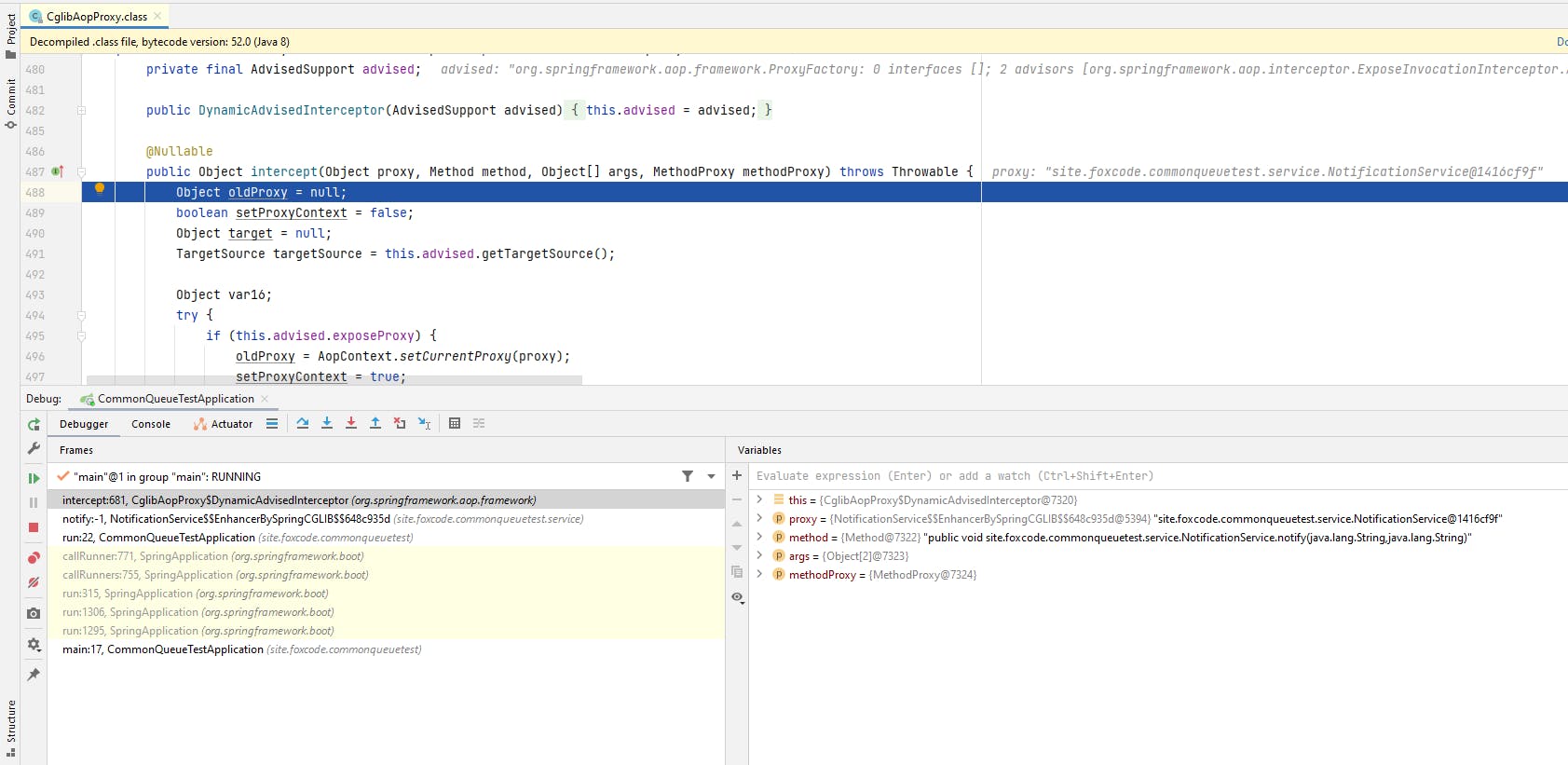Screen dimensions: 1568x765
Task: Click the Run to Cursor icon
Action: [x=424, y=423]
